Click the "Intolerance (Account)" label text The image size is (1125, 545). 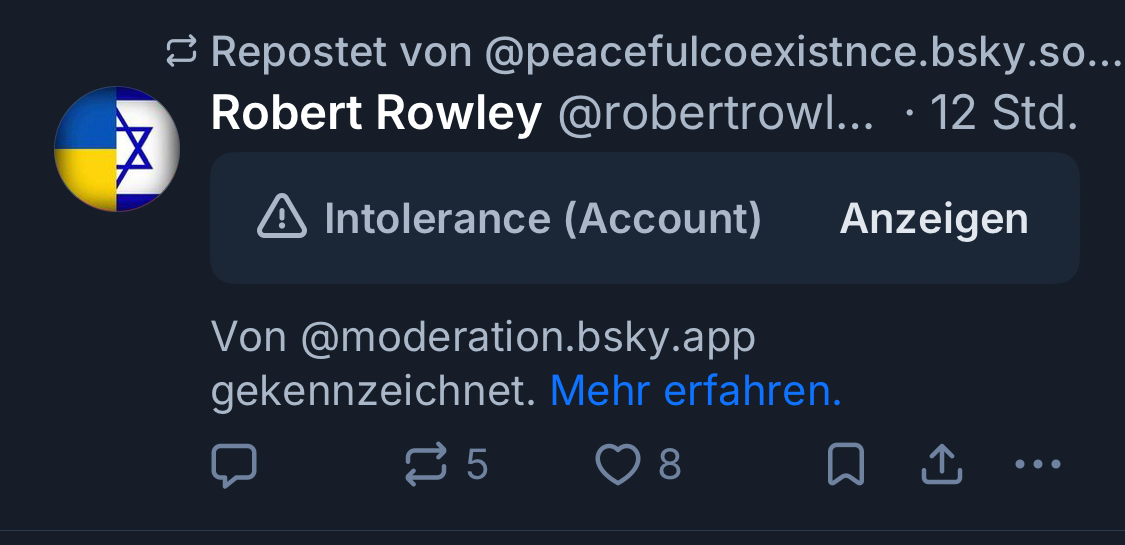(x=543, y=218)
